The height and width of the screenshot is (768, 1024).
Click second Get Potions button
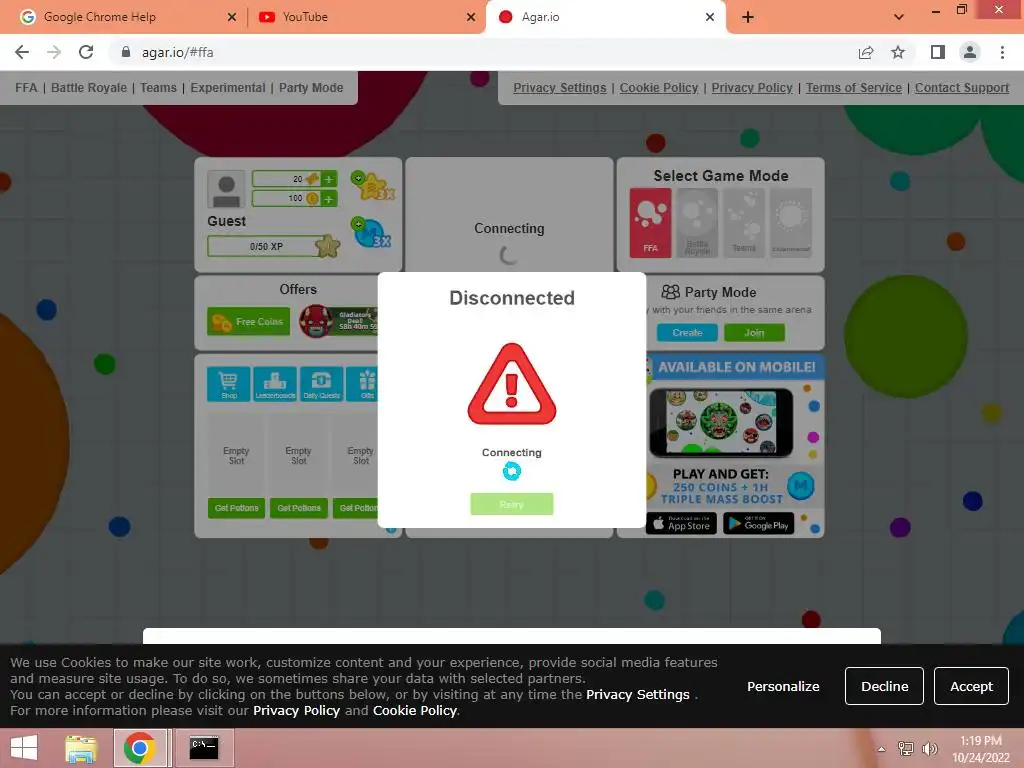298,507
